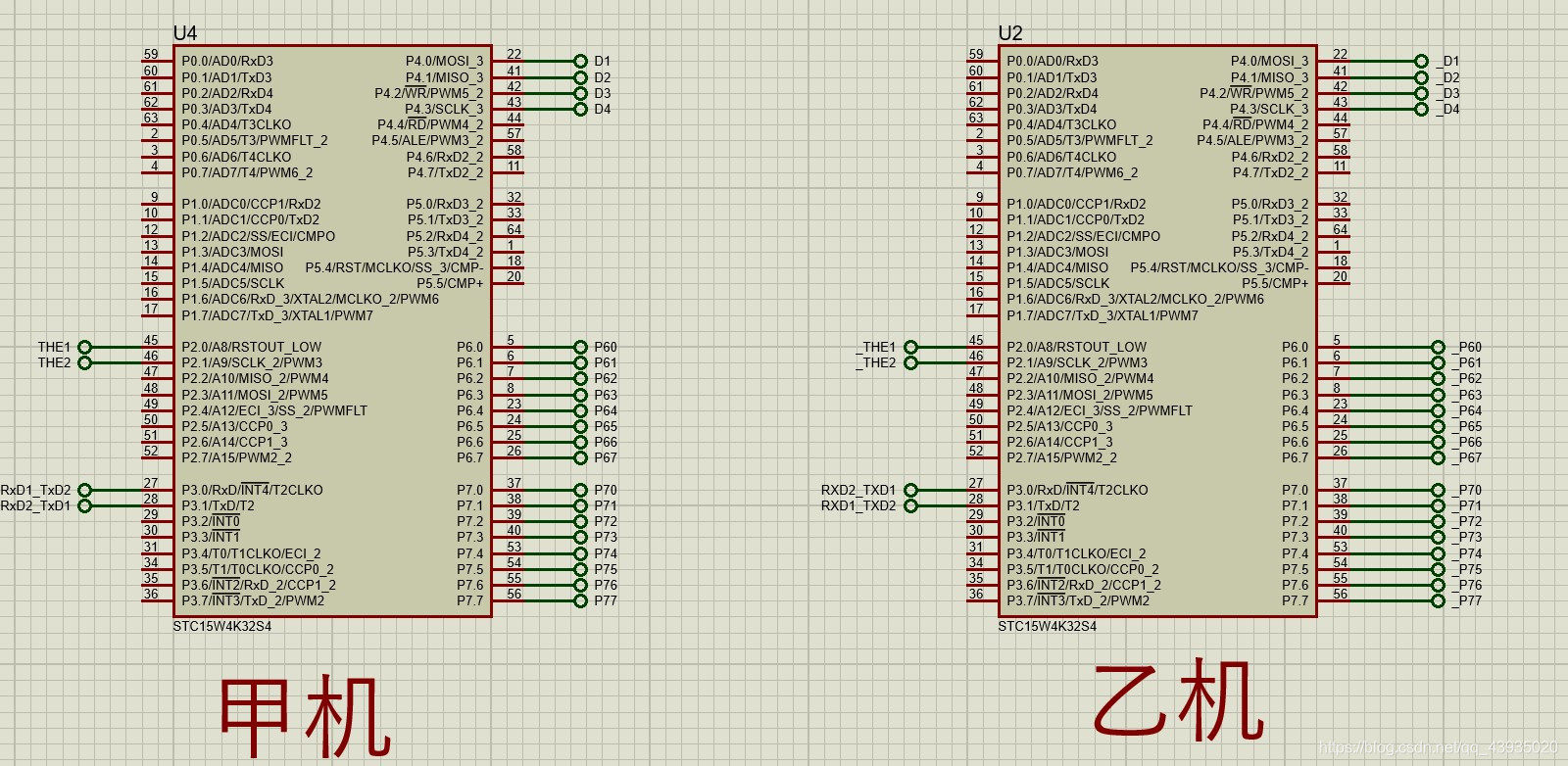
Task: Select the RxD1_TxD2 terminal label
Action: (x=35, y=490)
